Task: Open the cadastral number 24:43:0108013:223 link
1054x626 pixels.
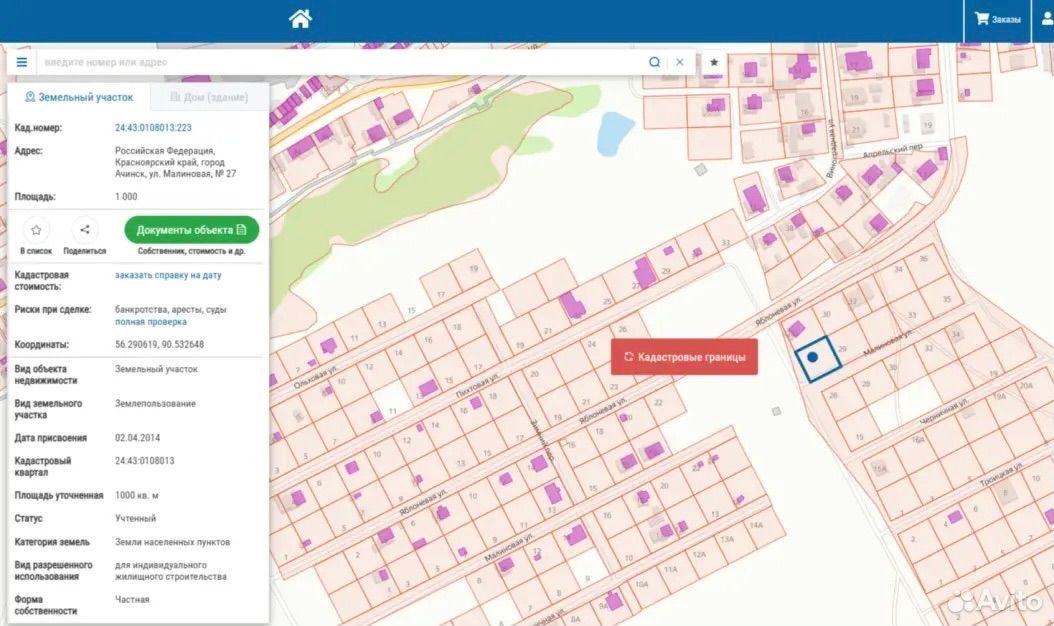Action: click(x=153, y=128)
